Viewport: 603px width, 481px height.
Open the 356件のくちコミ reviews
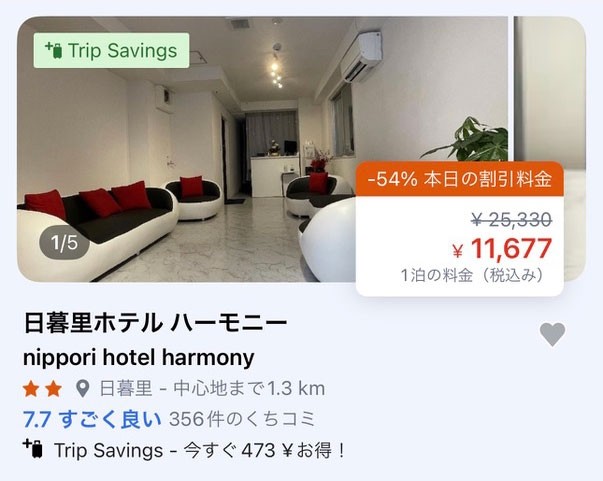point(242,419)
